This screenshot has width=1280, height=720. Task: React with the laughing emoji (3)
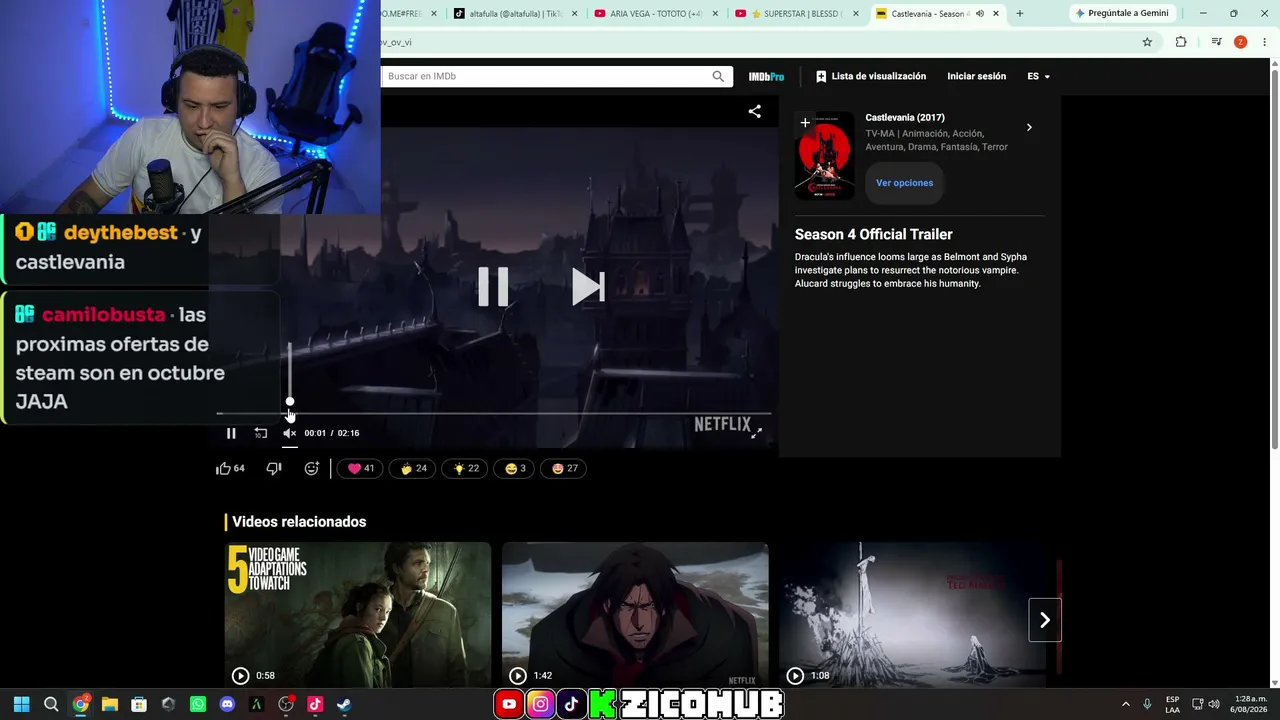(x=515, y=468)
